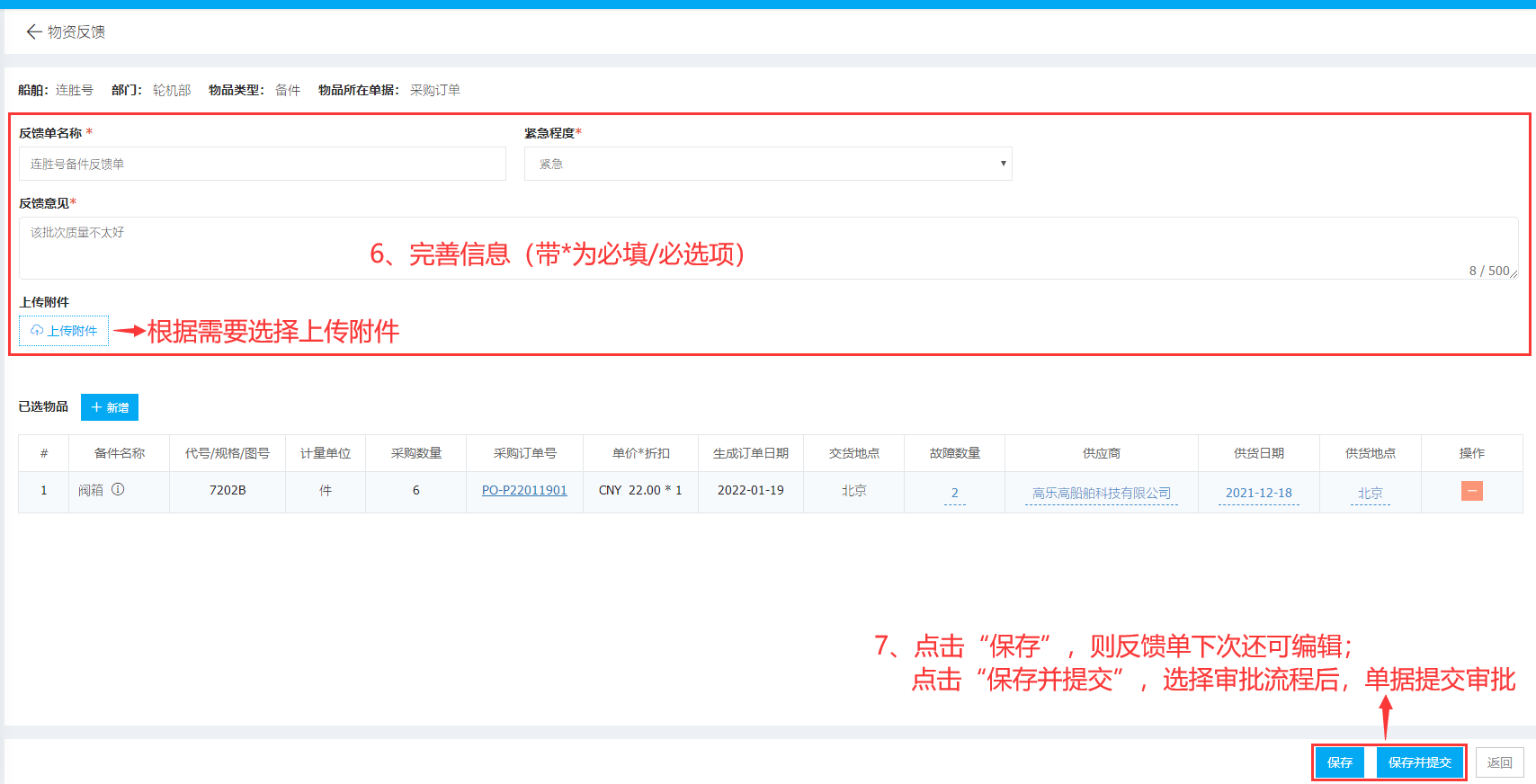Click the 8 / 500 character counter
Viewport: 1536px width, 784px height.
pyautogui.click(x=1489, y=271)
